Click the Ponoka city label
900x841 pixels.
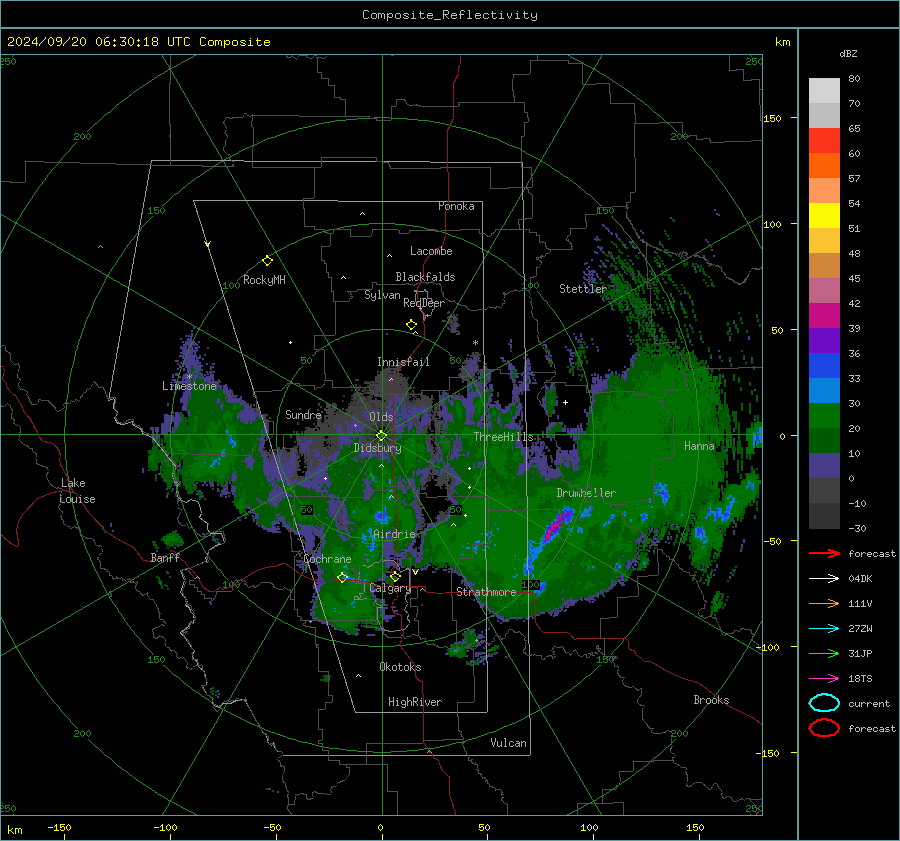[456, 206]
